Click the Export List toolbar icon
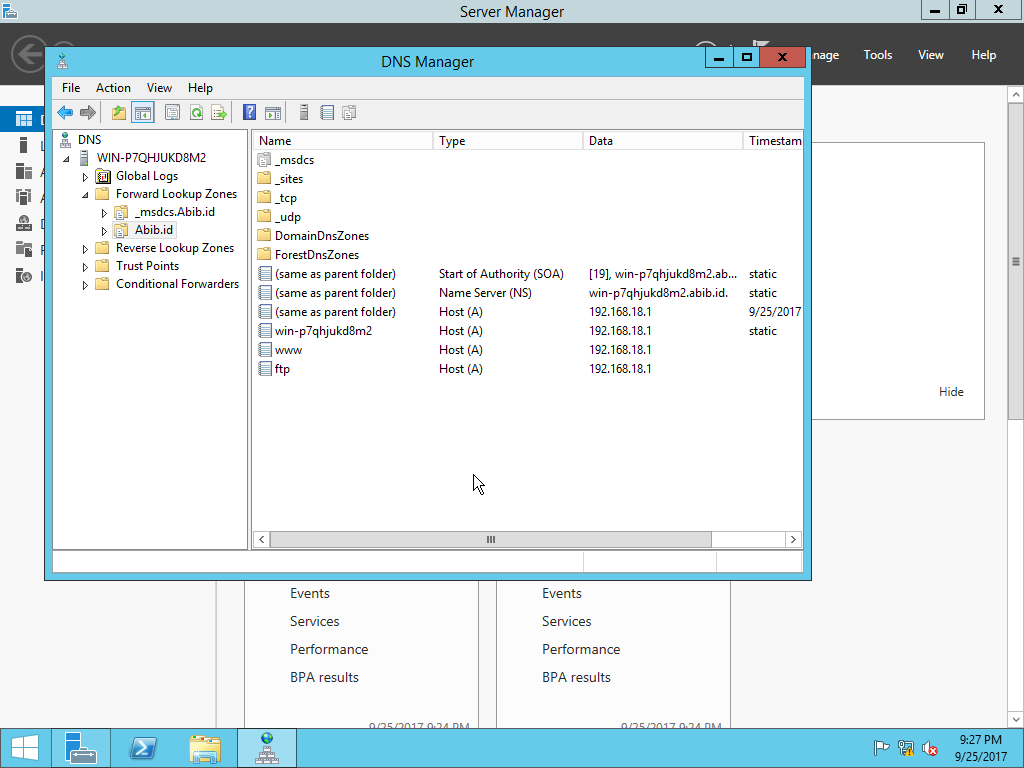This screenshot has width=1024, height=768. pyautogui.click(x=218, y=112)
